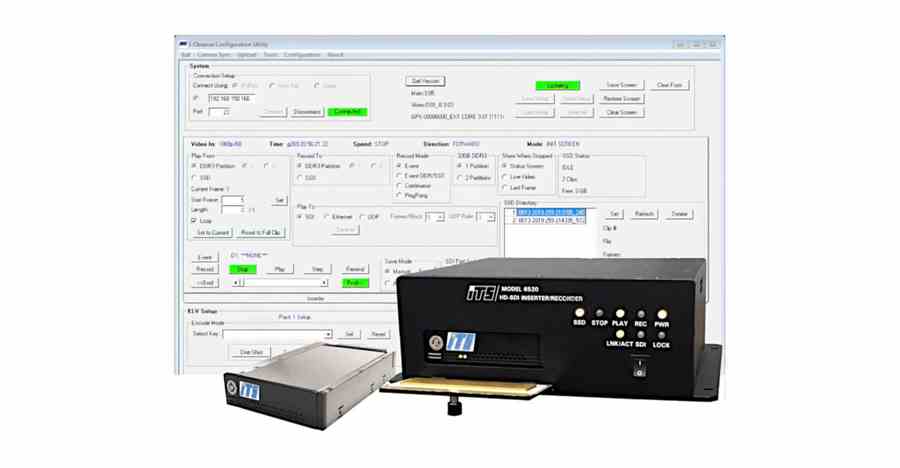
Task: Enable the Loop checkbox
Action: point(194,221)
